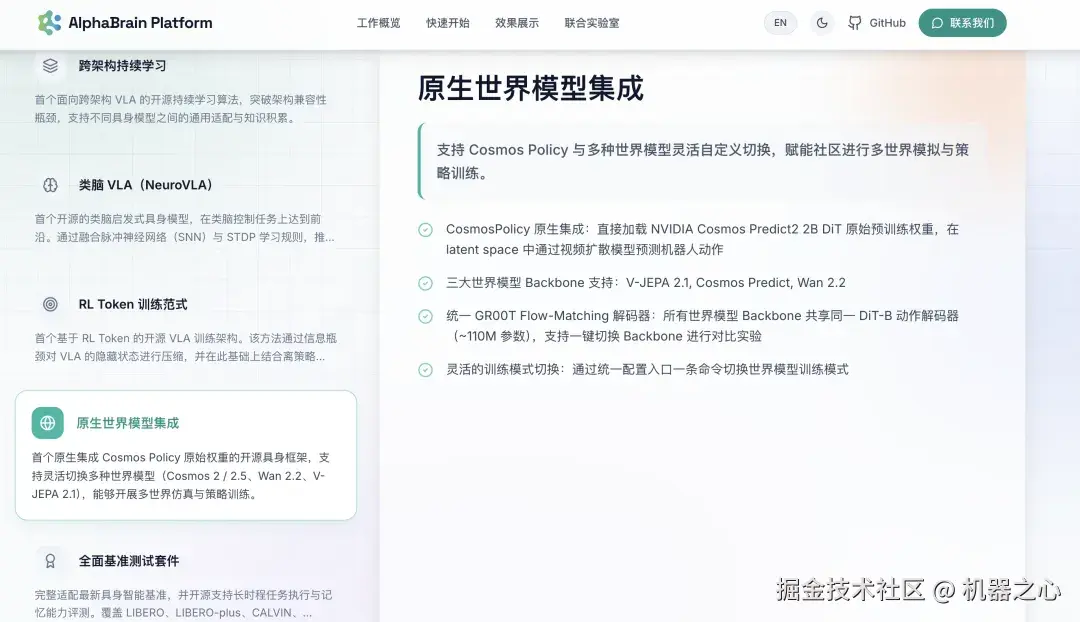Click the checkmark beside 灵活的训练模式切换 item
1080x622 pixels.
424,369
